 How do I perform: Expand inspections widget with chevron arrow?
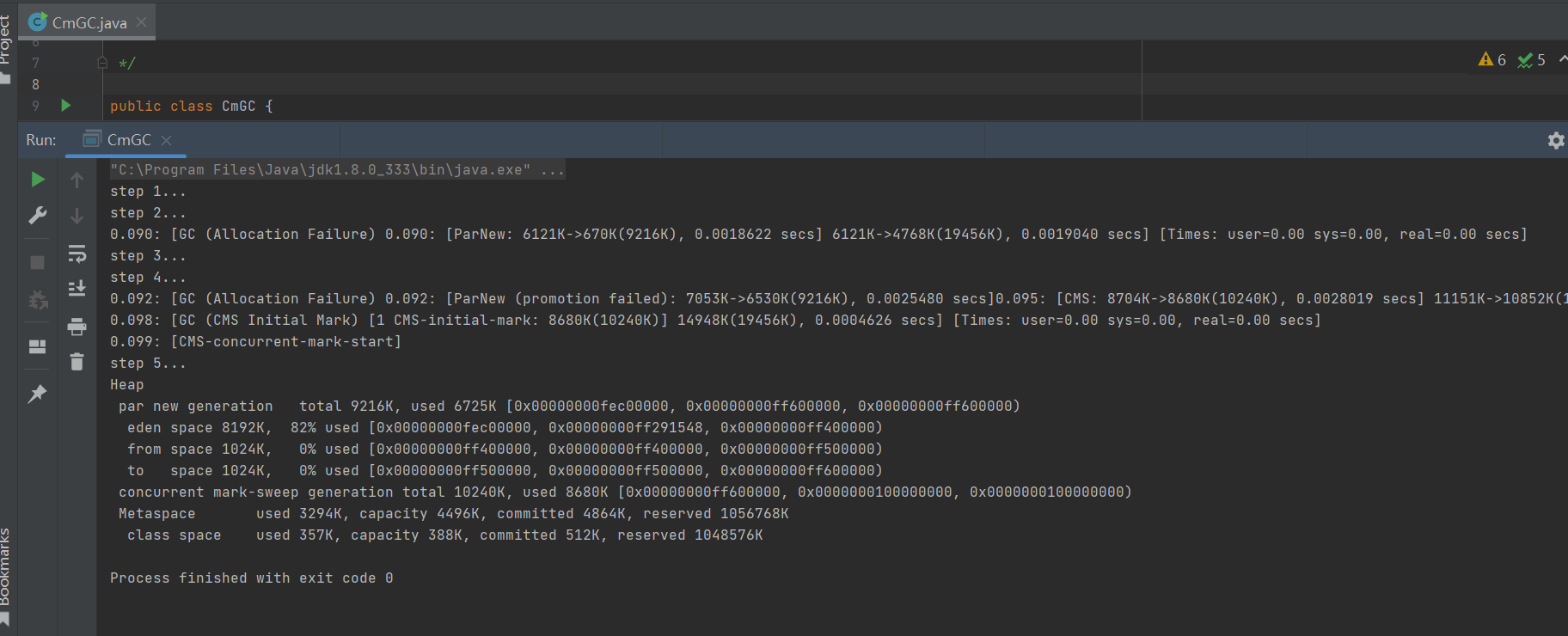tap(1562, 59)
